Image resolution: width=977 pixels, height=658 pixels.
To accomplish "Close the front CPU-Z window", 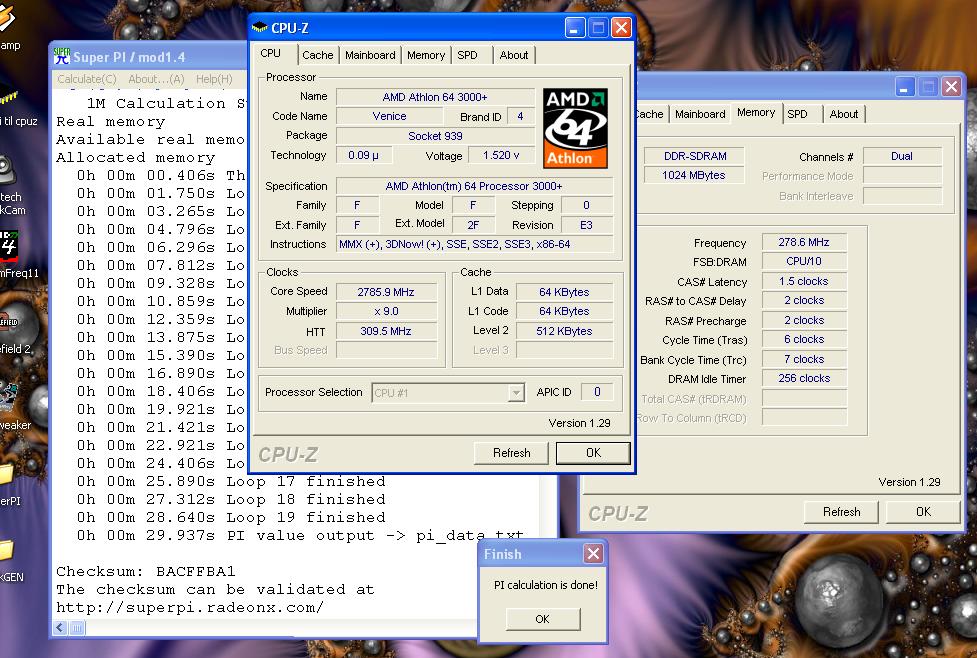I will [621, 28].
